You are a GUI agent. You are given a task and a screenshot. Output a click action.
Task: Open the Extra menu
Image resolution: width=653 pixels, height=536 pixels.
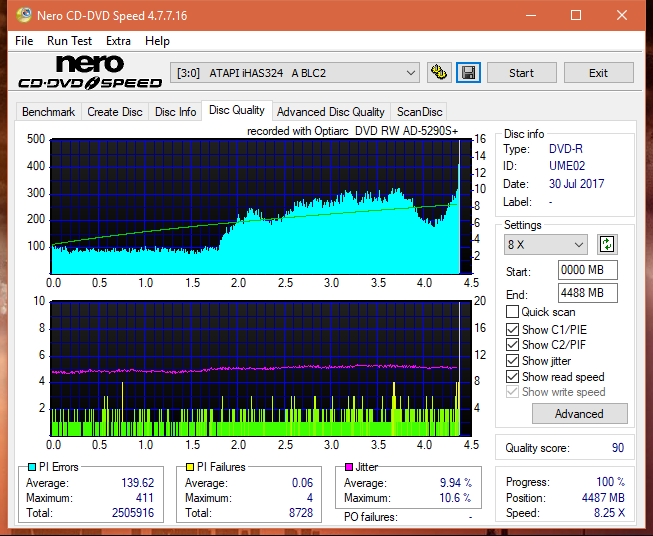pyautogui.click(x=118, y=41)
